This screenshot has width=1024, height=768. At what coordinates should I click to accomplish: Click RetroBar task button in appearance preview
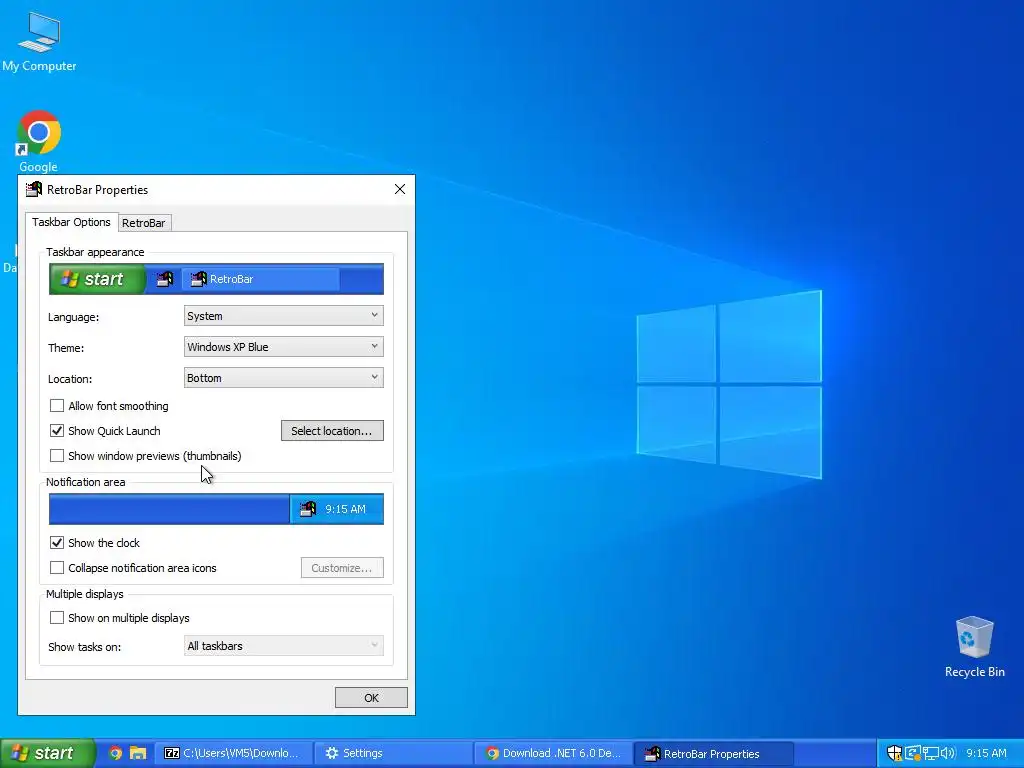click(261, 280)
